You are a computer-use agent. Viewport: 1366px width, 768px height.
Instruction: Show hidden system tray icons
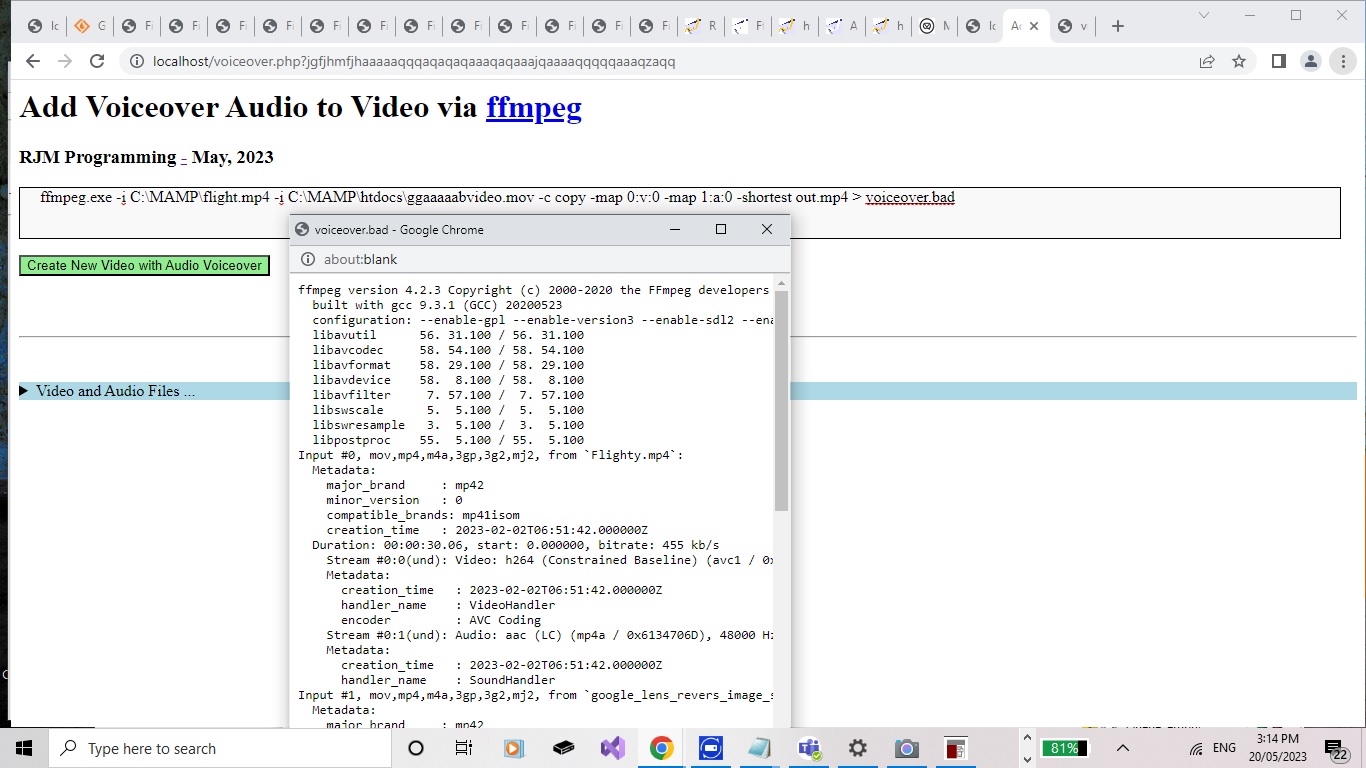(1122, 748)
